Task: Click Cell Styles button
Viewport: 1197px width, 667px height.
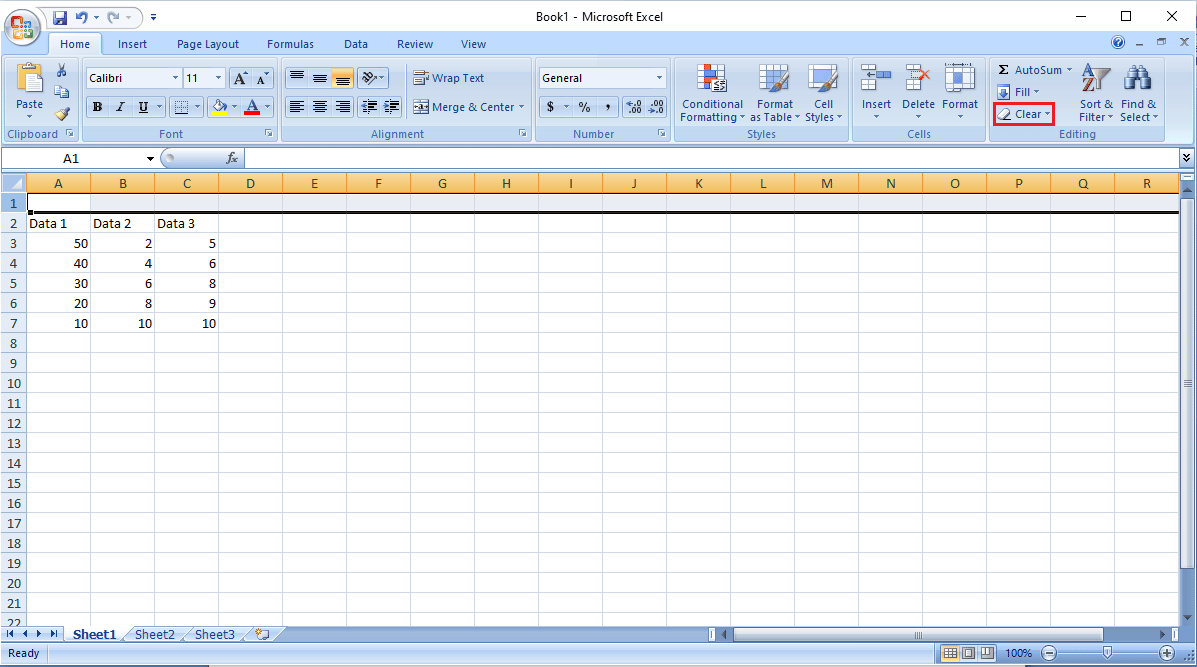Action: 823,93
